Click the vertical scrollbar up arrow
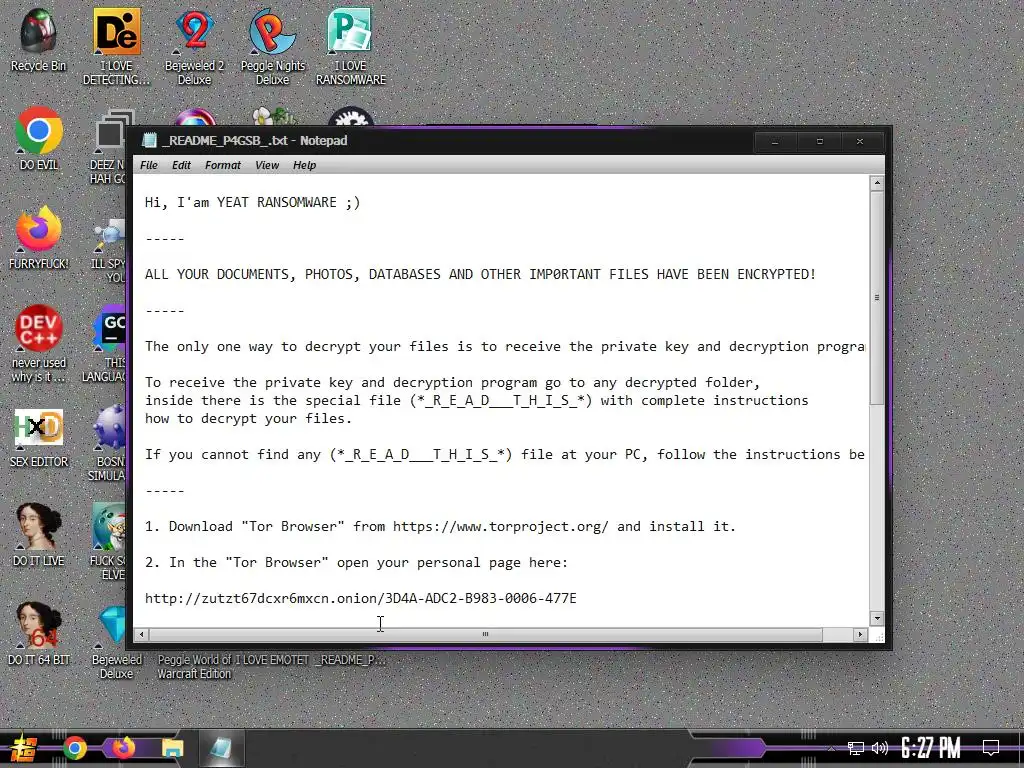The height and width of the screenshot is (768, 1024). coord(877,184)
